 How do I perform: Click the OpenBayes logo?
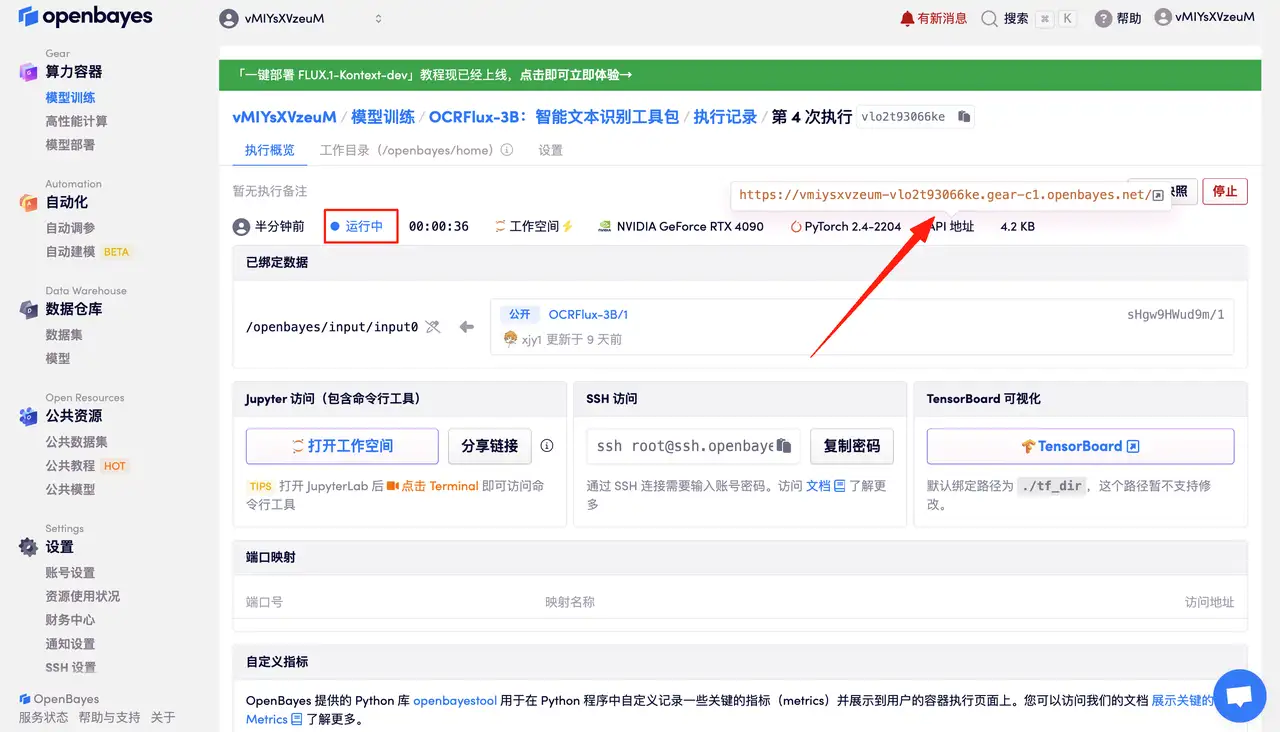[x=85, y=17]
